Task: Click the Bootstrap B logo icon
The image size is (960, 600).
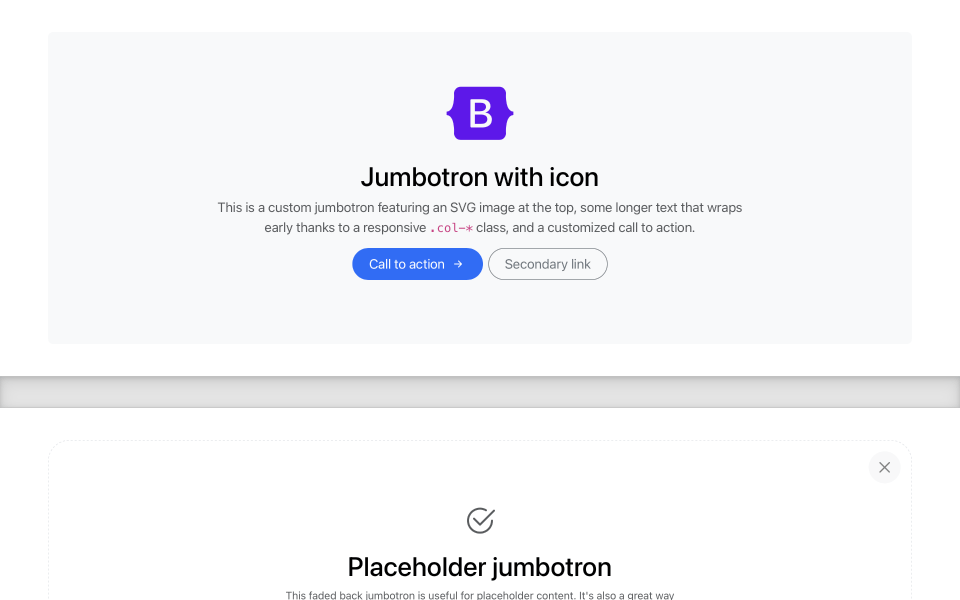Action: pos(480,113)
